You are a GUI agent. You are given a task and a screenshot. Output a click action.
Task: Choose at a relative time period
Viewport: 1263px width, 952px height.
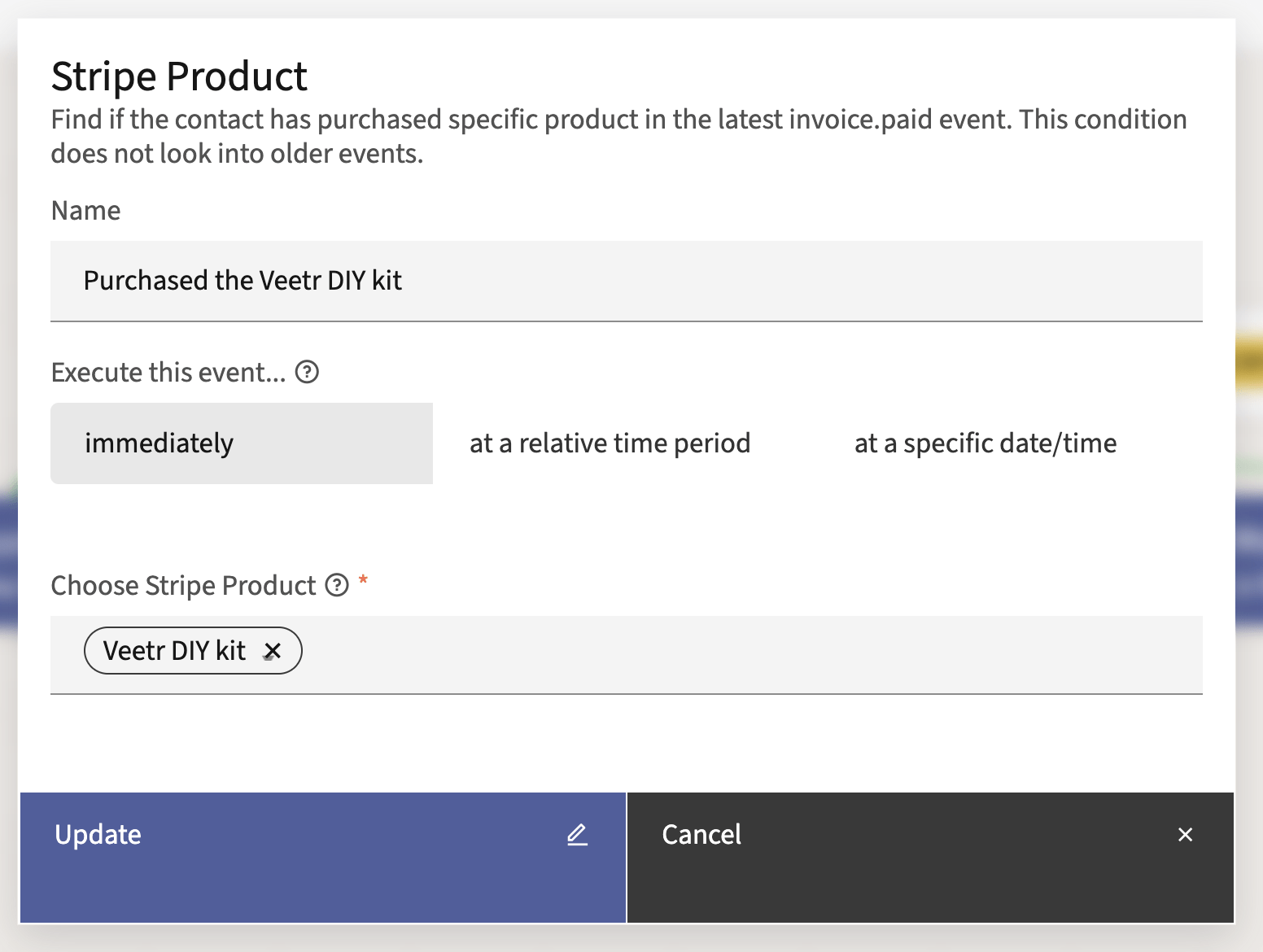coord(610,443)
